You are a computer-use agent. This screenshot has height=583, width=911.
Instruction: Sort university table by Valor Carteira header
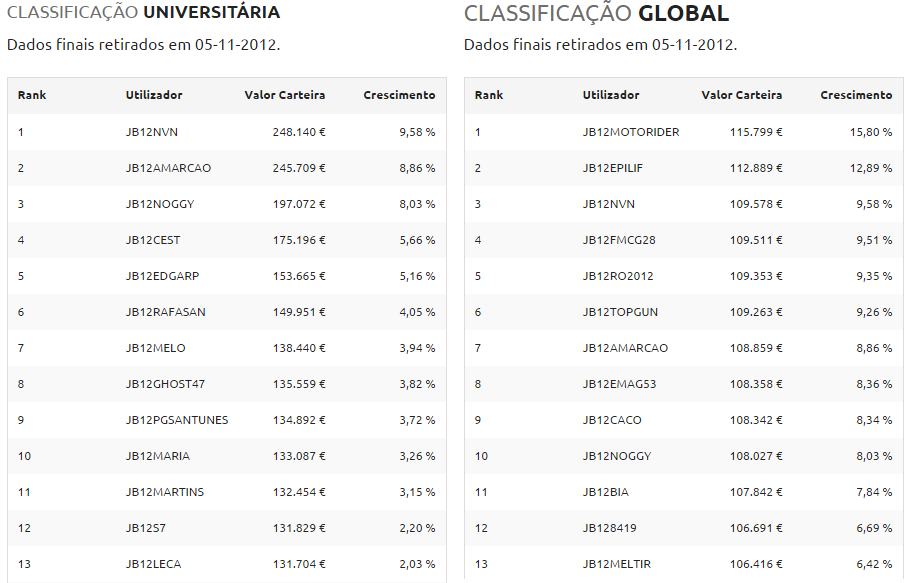point(285,96)
